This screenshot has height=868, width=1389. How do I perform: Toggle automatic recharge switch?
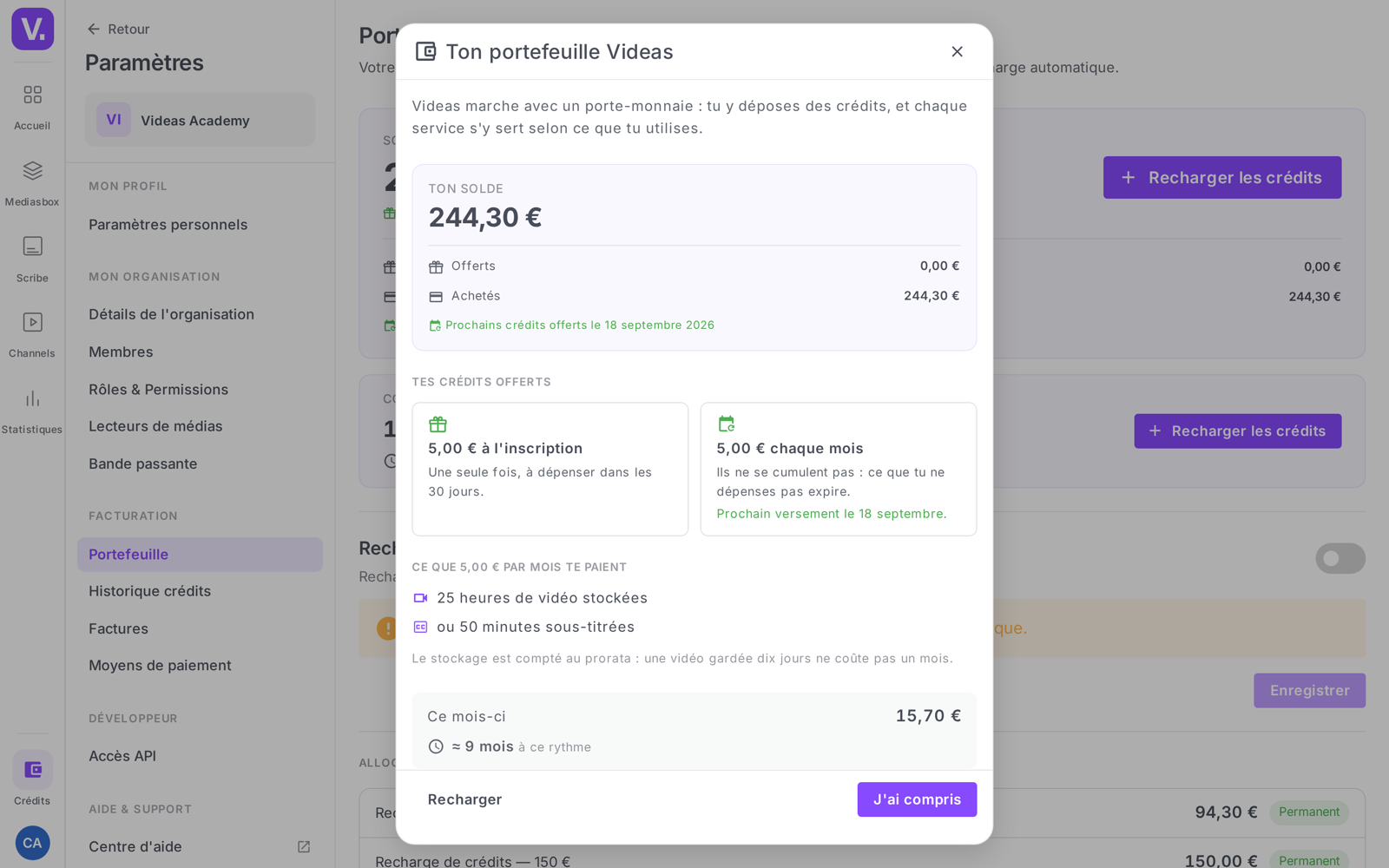1340,558
